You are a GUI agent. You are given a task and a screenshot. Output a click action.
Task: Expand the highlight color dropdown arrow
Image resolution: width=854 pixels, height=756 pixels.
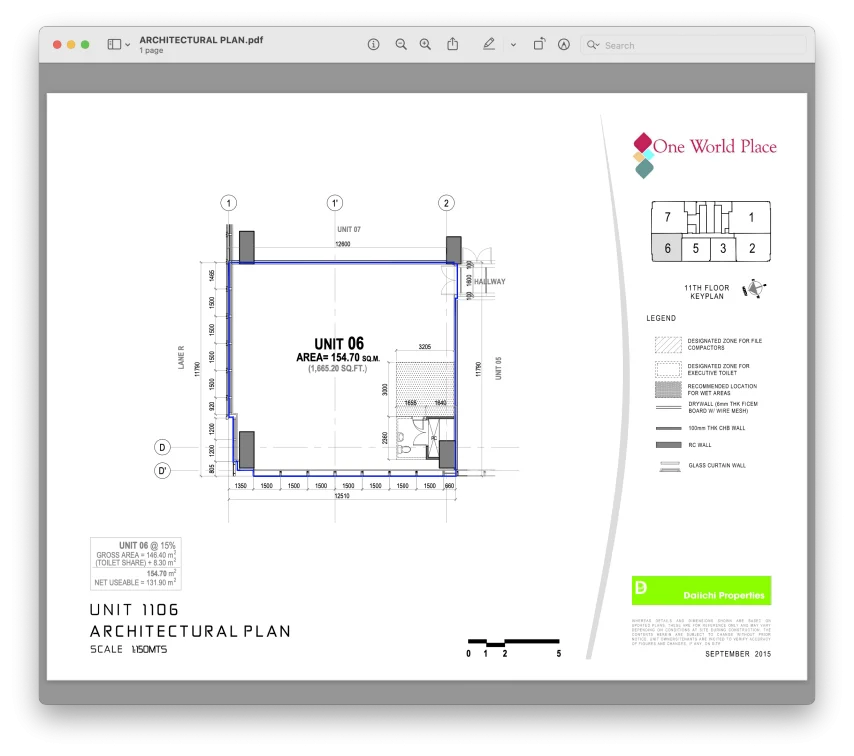513,45
